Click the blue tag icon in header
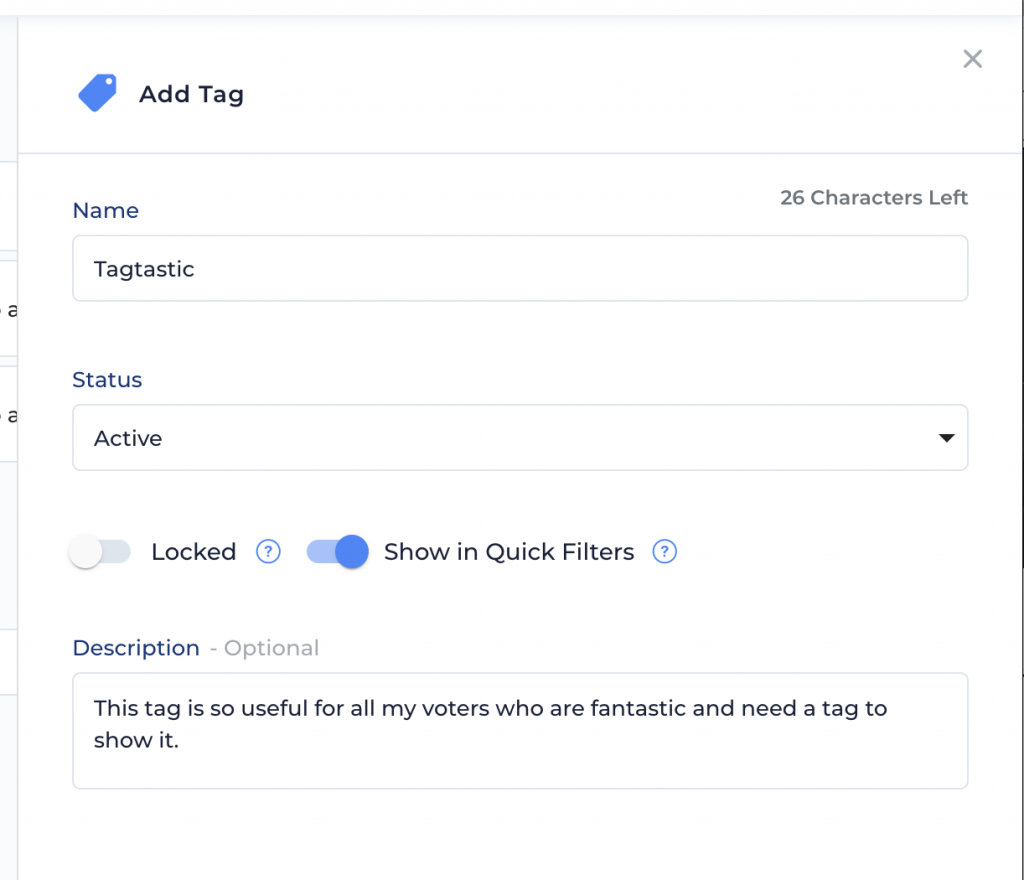 click(98, 93)
